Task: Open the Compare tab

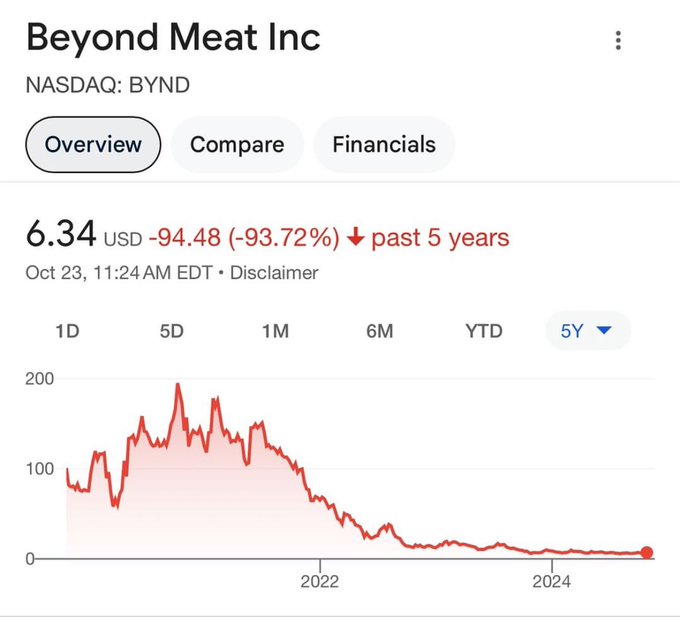Action: 237,144
